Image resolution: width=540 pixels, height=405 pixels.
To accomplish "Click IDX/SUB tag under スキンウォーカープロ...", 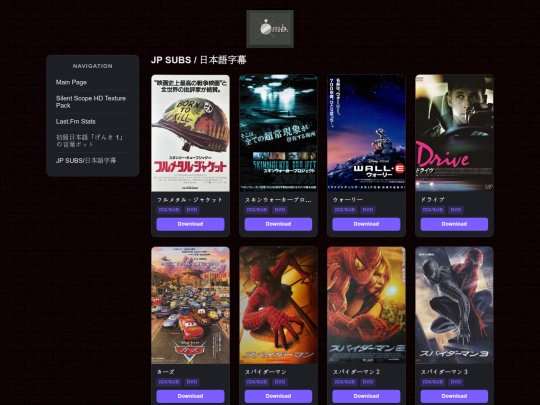I will [x=257, y=210].
